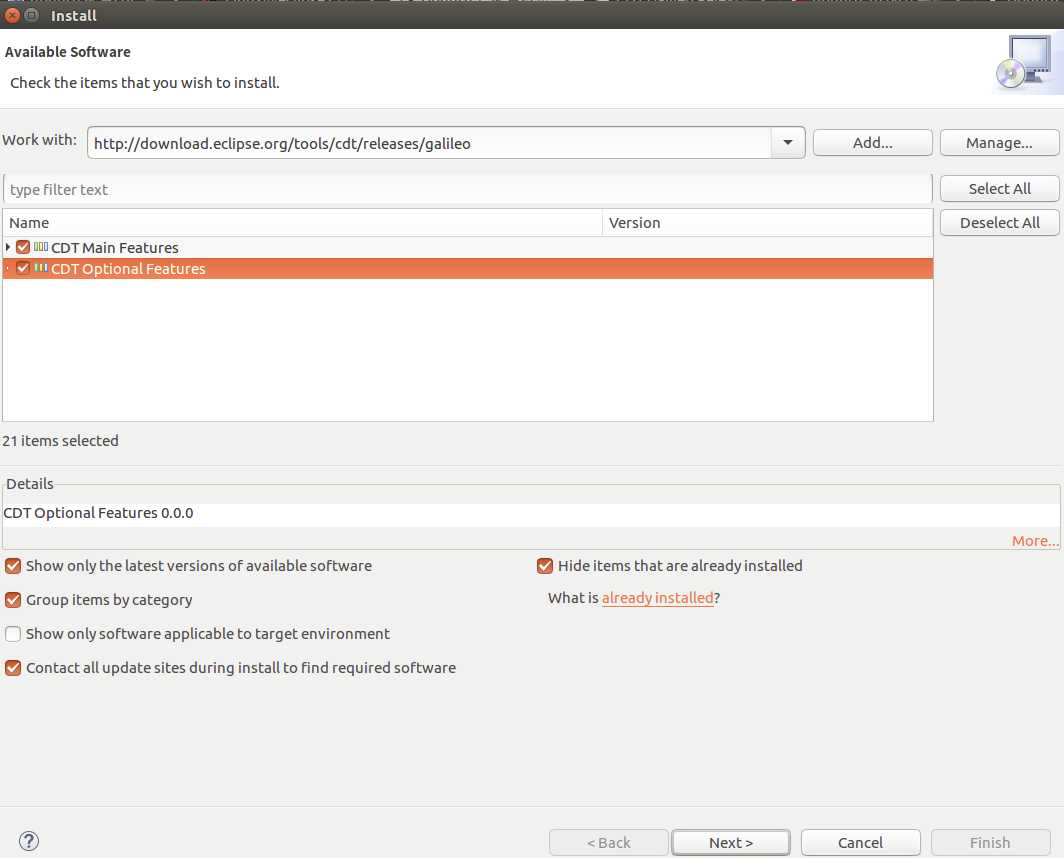Image resolution: width=1064 pixels, height=858 pixels.
Task: Click the CDT Optional Features category icon
Action: point(41,268)
